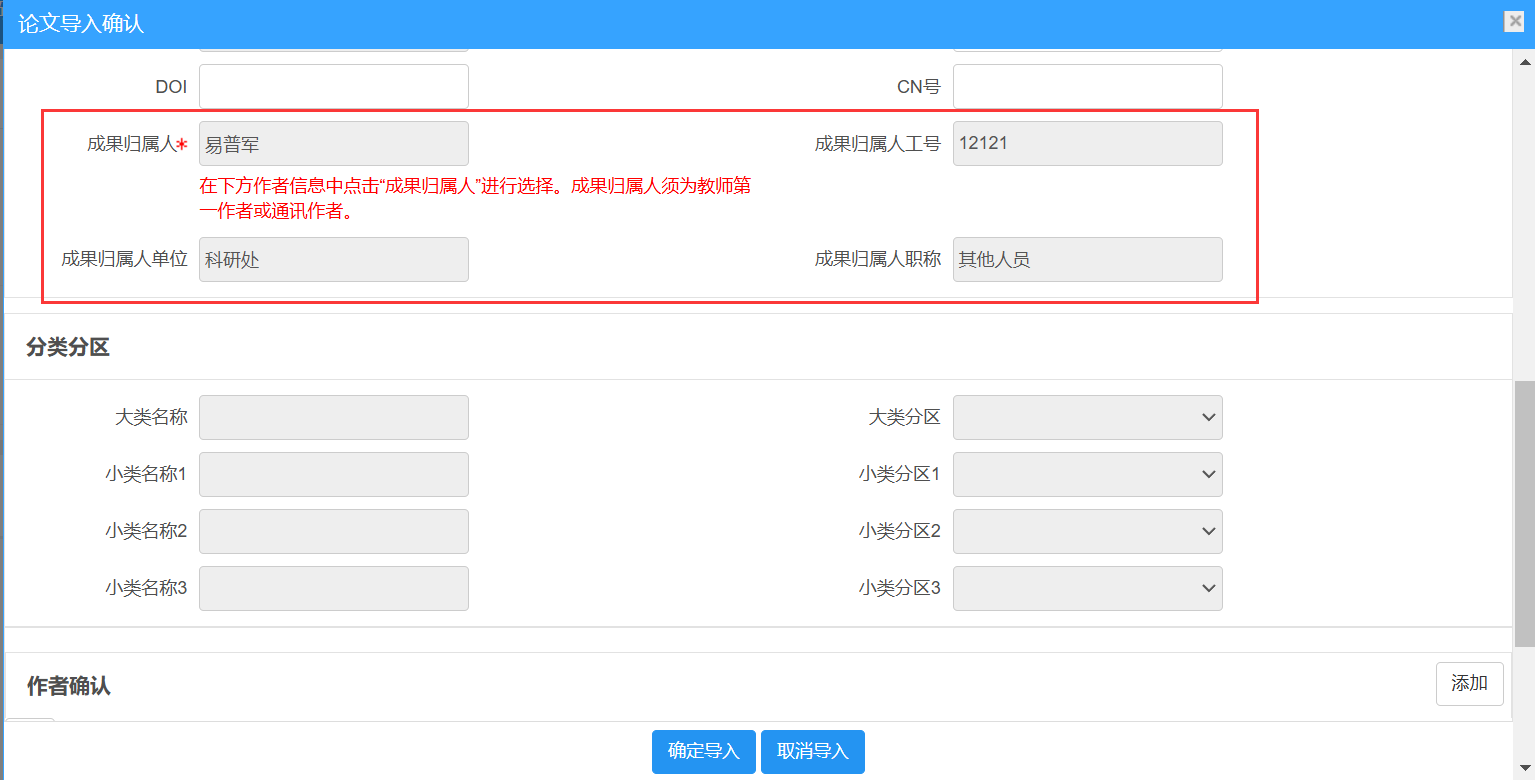The height and width of the screenshot is (780, 1535).
Task: Click the 小类名称1 input field
Action: [334, 474]
